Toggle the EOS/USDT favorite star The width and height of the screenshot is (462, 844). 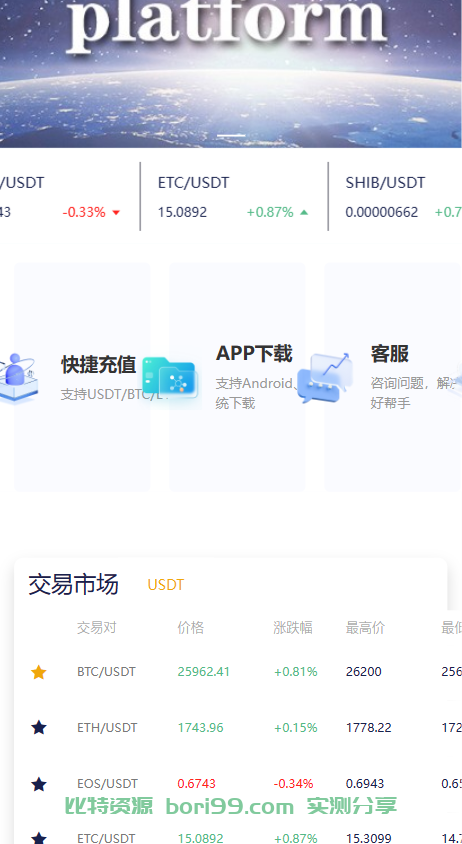pyautogui.click(x=38, y=784)
